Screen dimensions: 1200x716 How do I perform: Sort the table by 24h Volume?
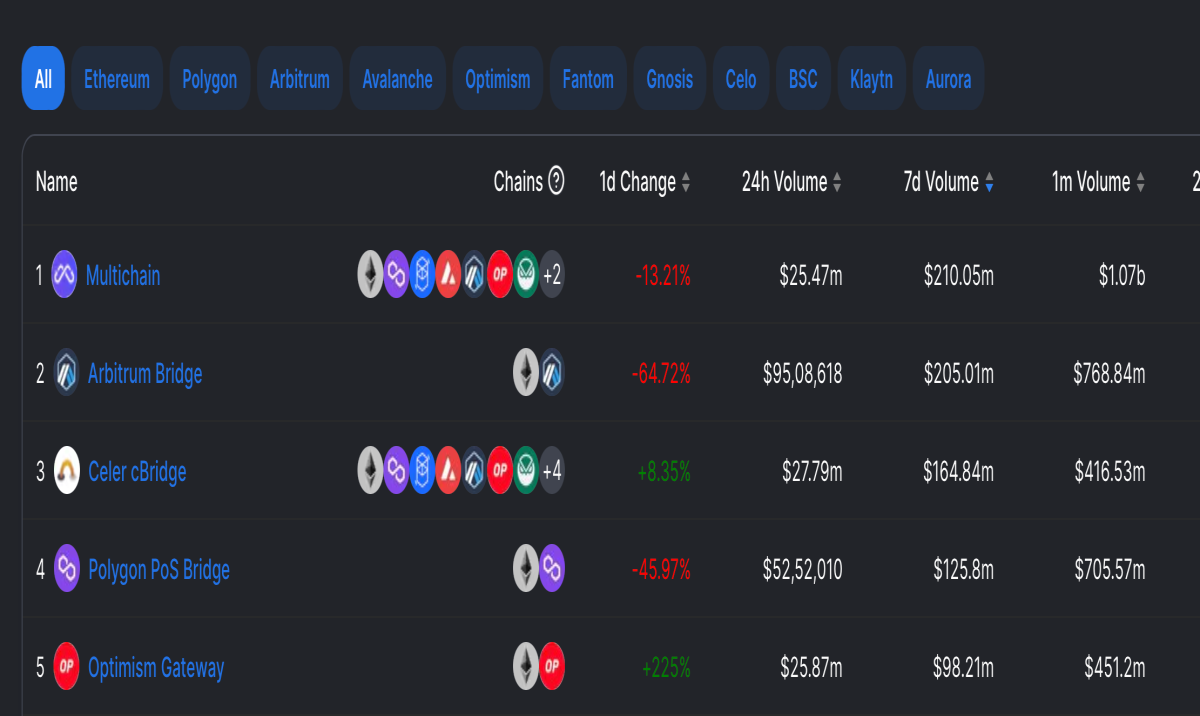(792, 182)
